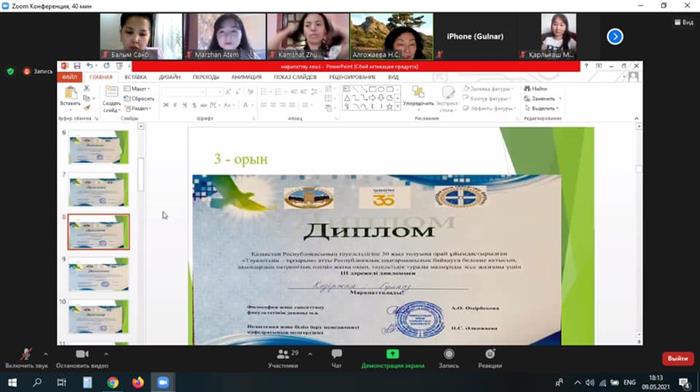Select Marzhan participant video tile
Image resolution: width=700 pixels, height=392 pixels.
[225, 37]
